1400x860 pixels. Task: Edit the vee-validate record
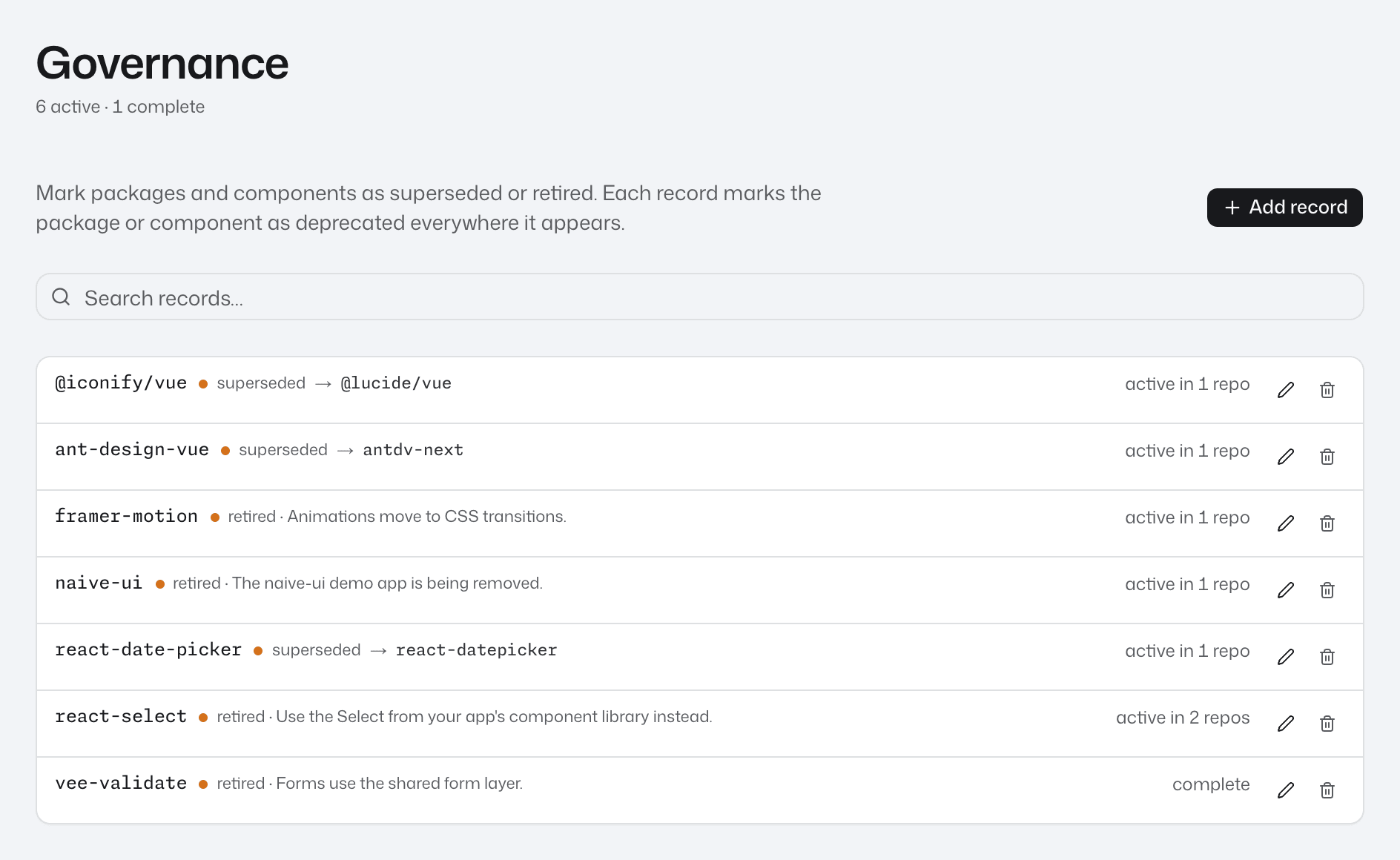(1286, 790)
